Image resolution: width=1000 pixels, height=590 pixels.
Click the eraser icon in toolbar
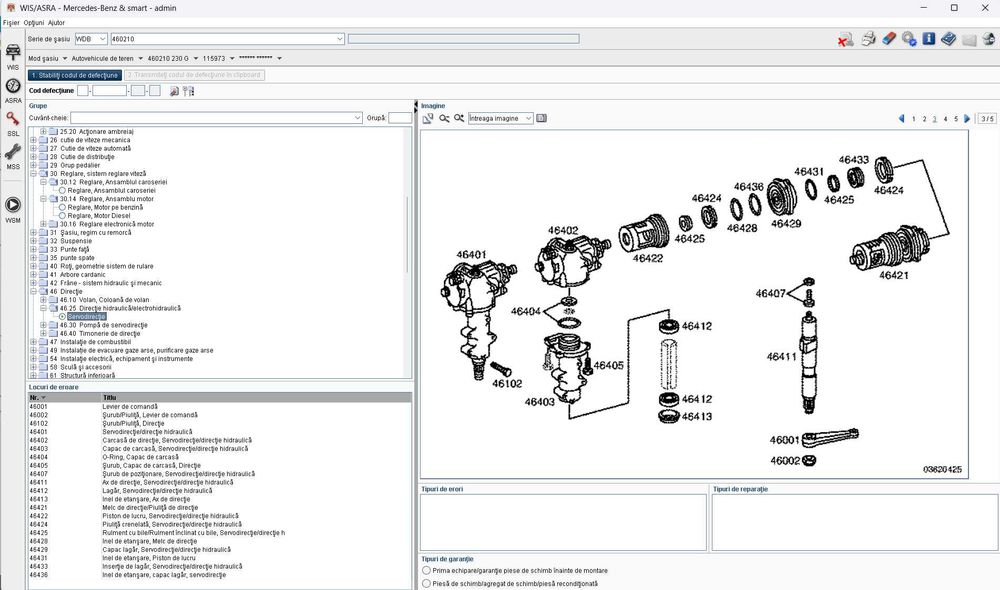889,39
